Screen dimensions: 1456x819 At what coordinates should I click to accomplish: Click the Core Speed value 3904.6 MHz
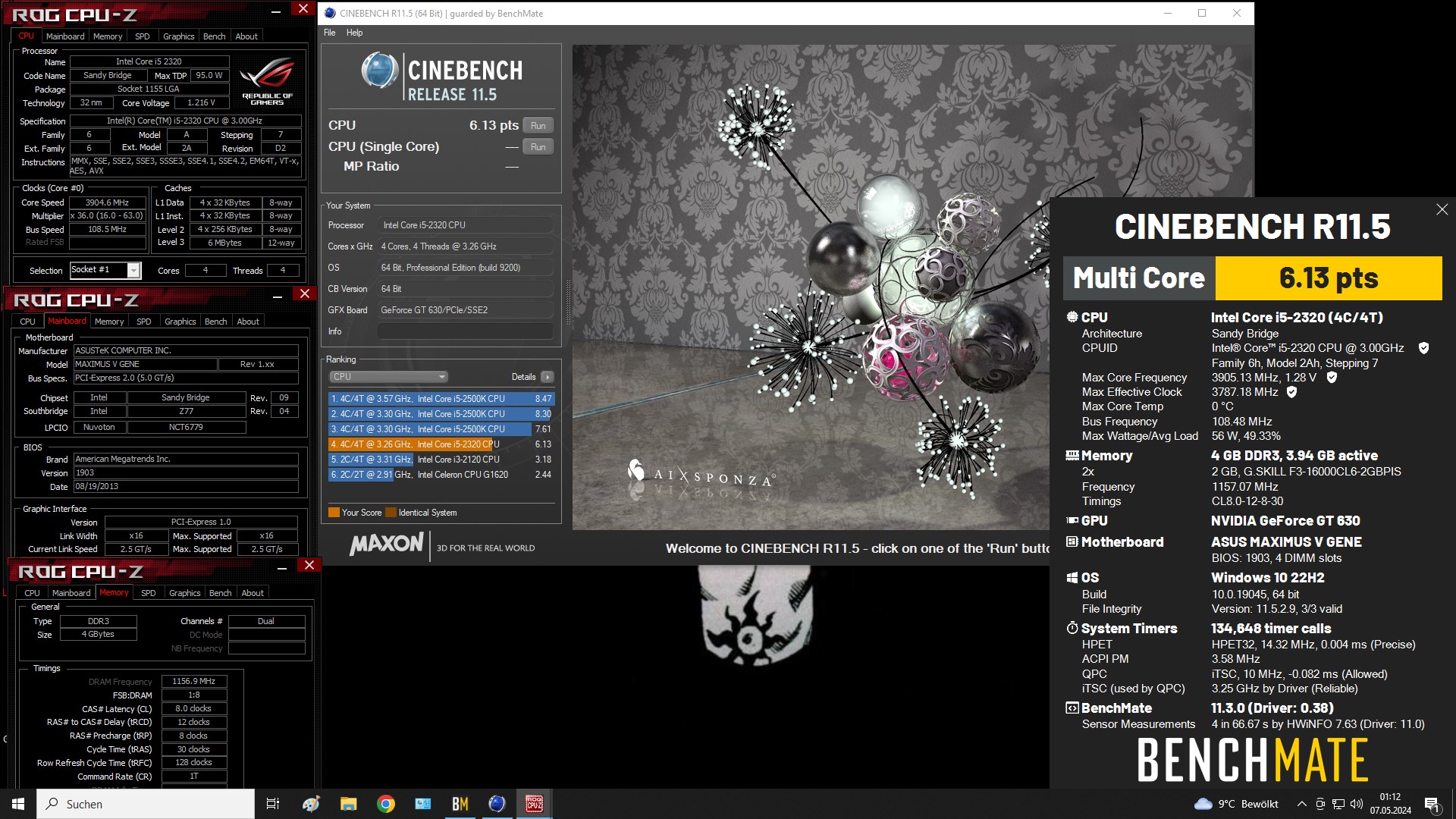point(107,202)
